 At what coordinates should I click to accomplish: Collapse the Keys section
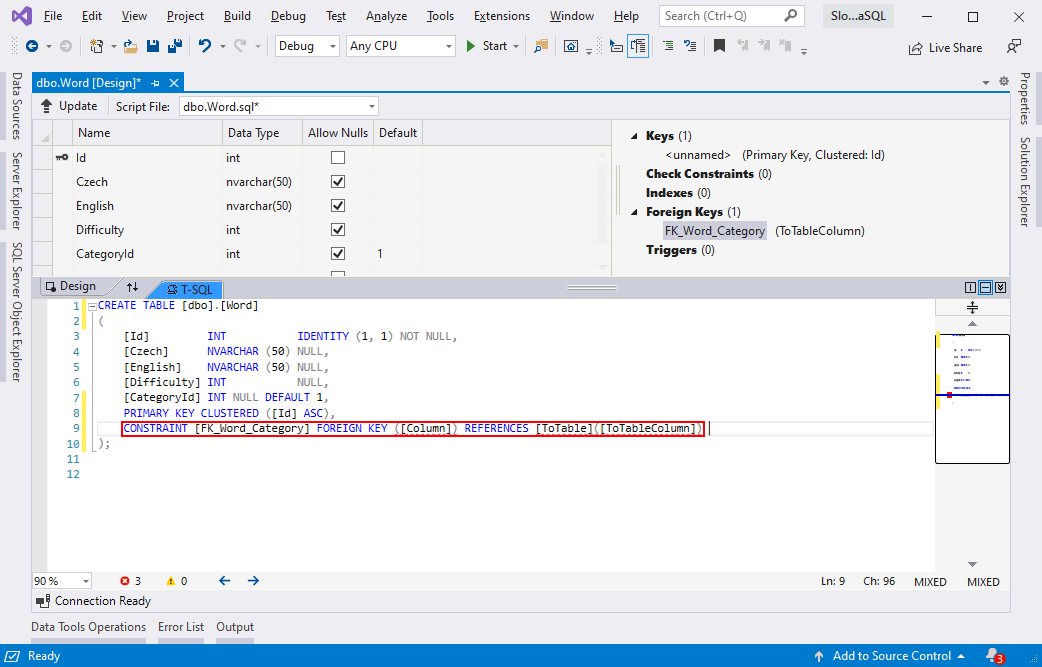[635, 136]
